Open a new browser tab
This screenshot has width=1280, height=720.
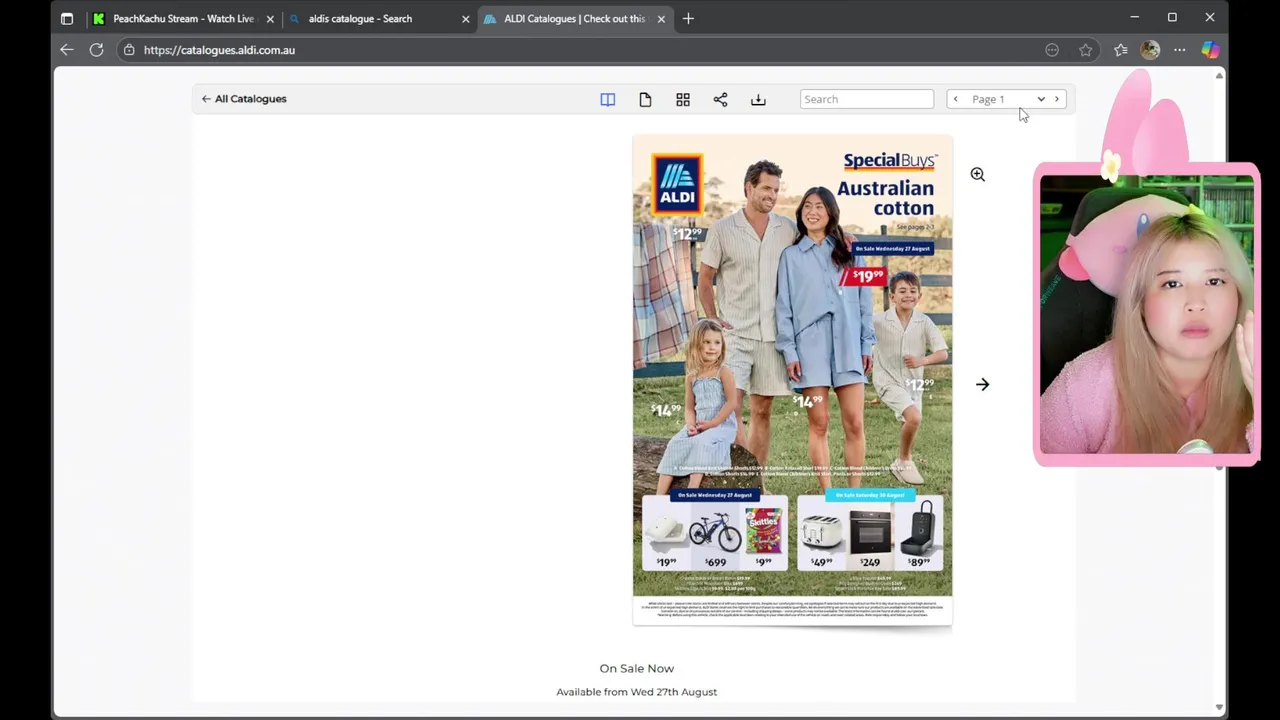688,19
